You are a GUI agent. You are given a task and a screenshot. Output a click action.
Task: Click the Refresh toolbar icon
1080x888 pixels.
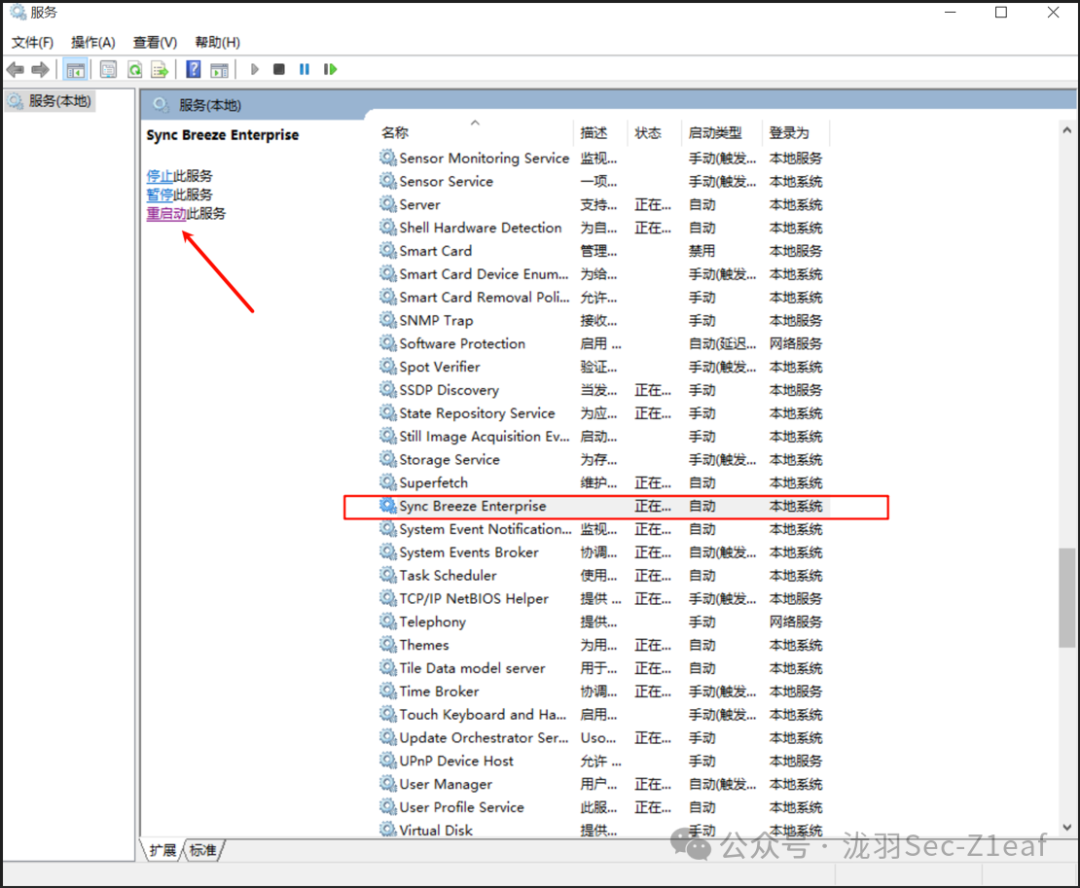click(x=135, y=70)
